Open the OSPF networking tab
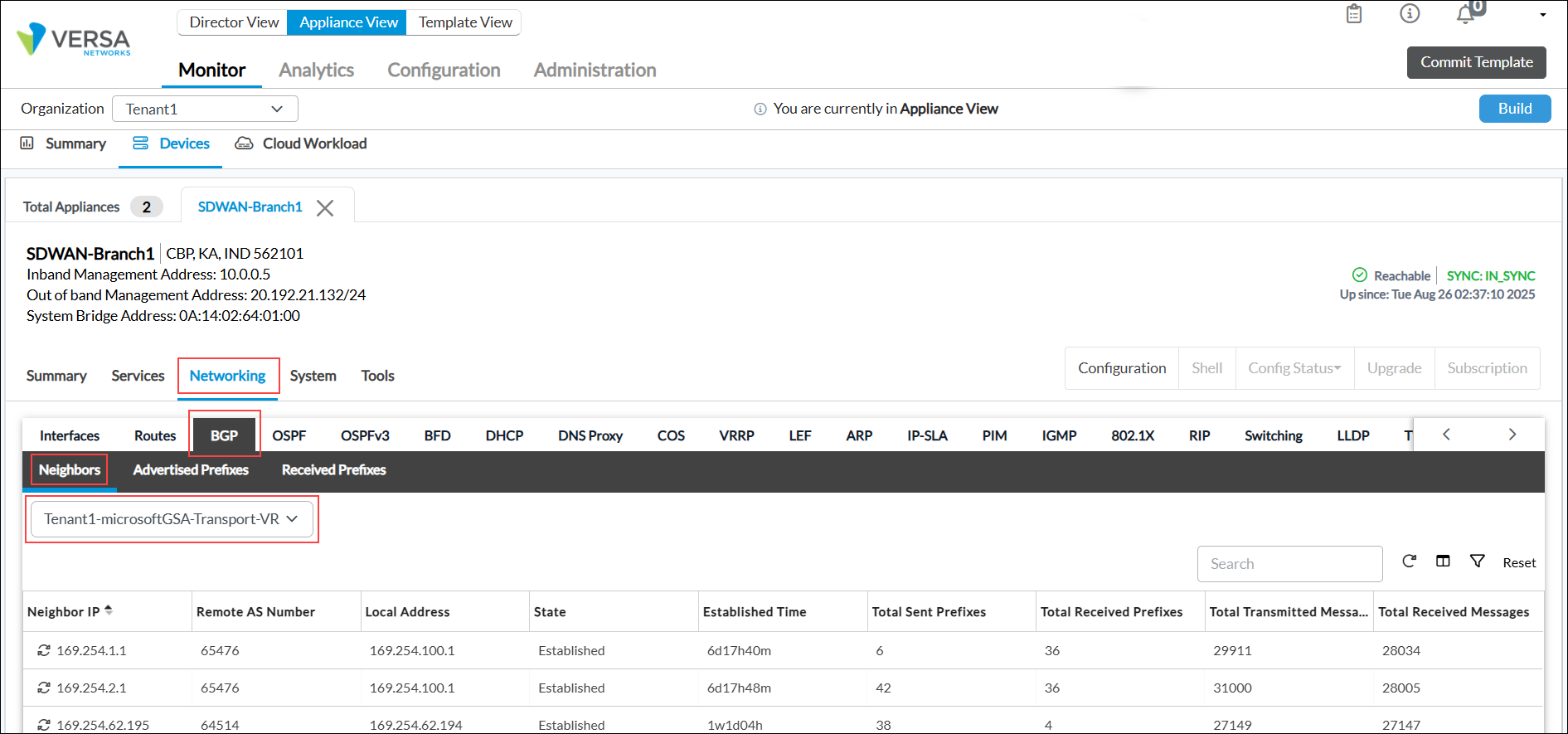Screen dimensions: 1568x734 pos(289,436)
